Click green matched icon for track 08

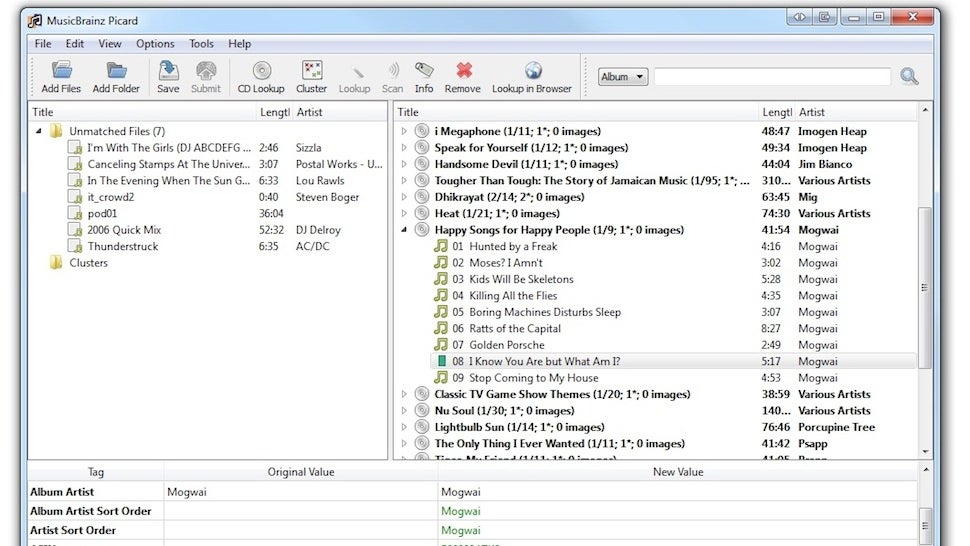pyautogui.click(x=442, y=361)
